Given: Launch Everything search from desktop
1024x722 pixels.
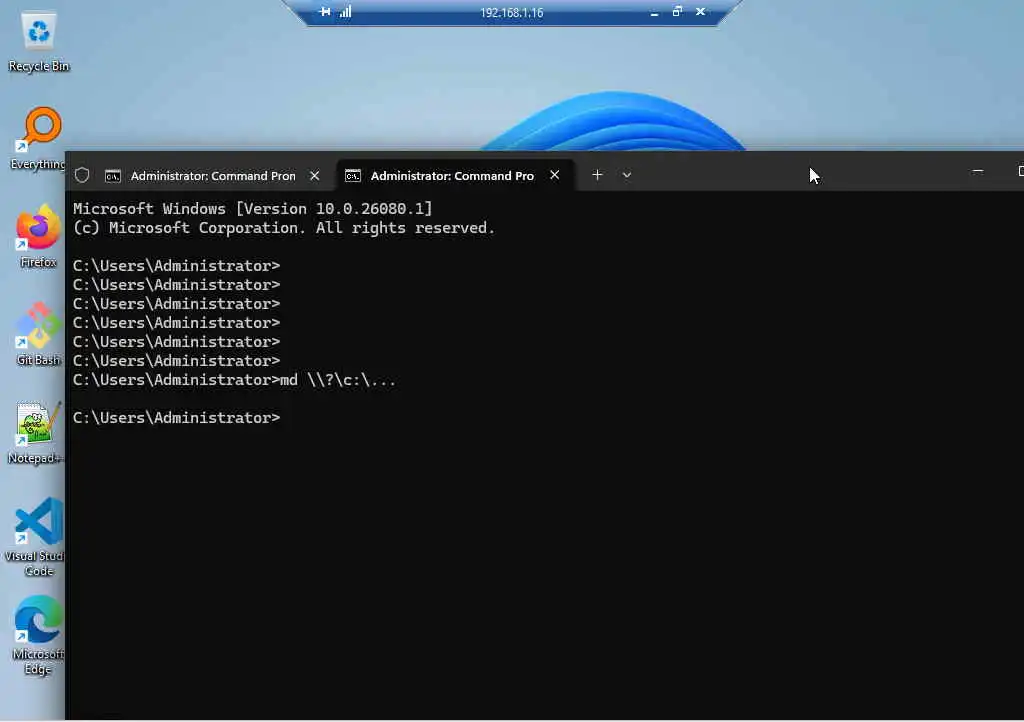Looking at the screenshot, I should point(39,139).
